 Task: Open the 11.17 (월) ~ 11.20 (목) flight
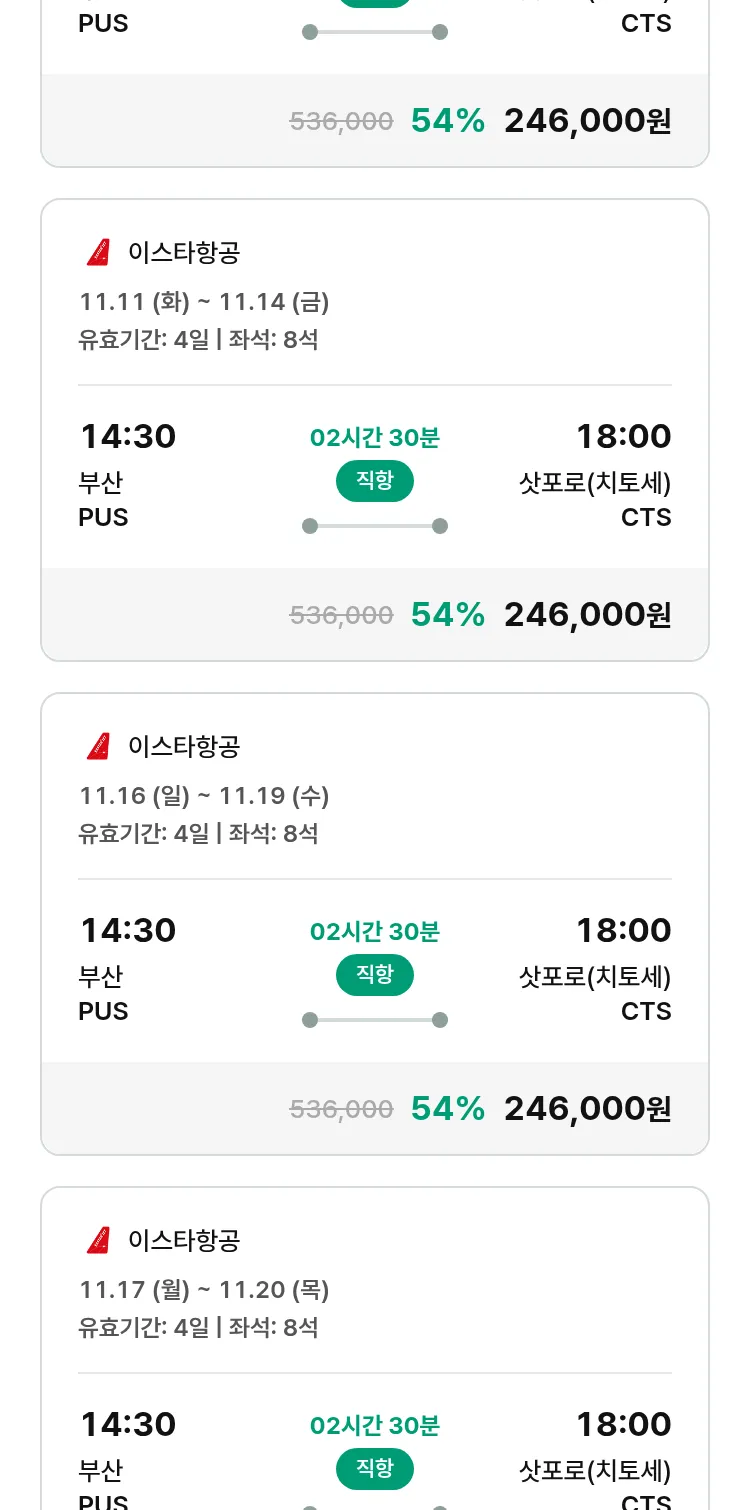coord(204,1289)
